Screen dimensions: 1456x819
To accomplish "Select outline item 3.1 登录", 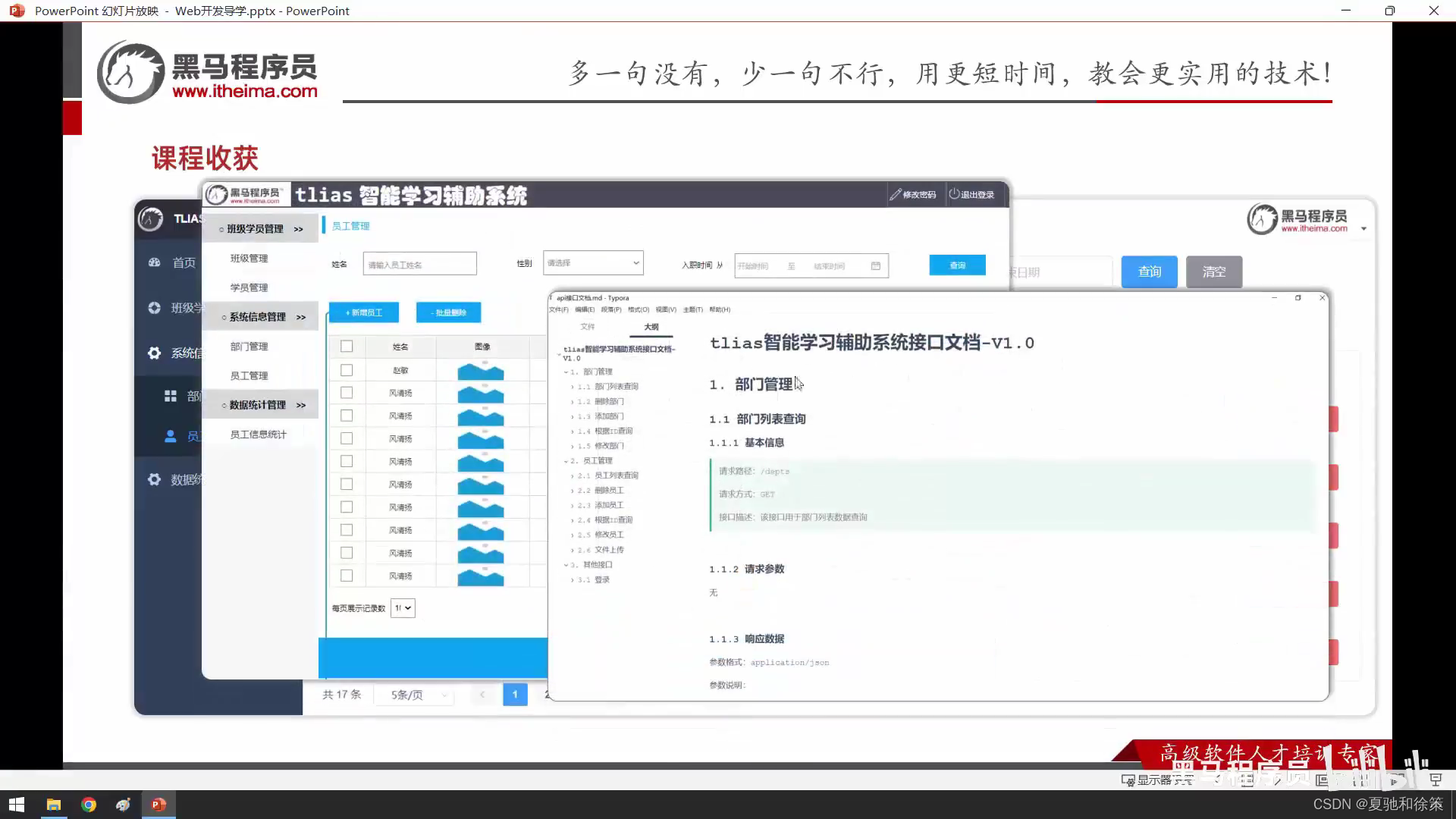I will pos(594,580).
